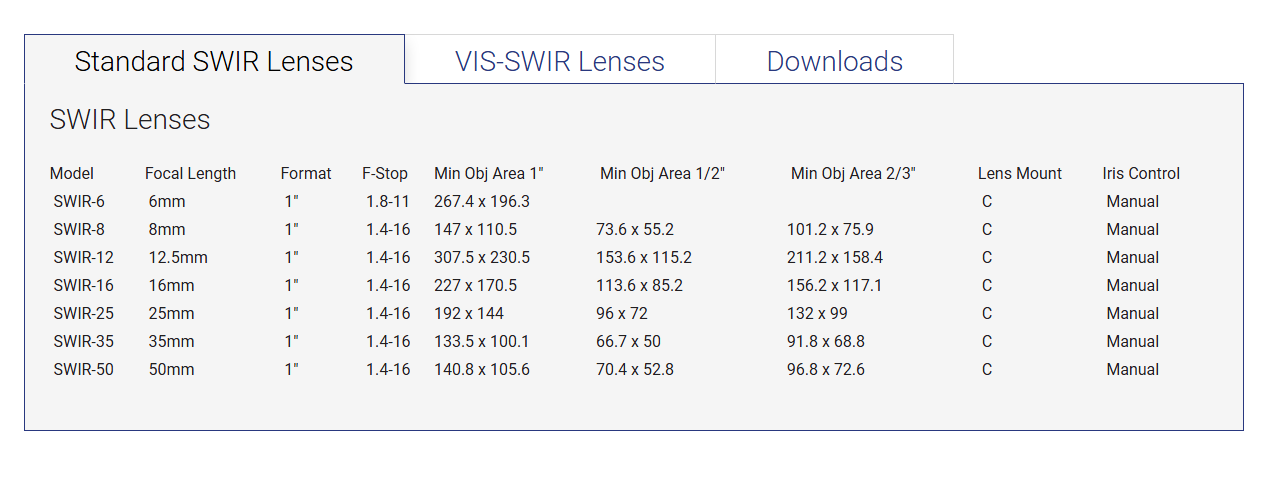Click the 267.4 x 196.3 area value
Image resolution: width=1269 pixels, height=504 pixels.
[482, 201]
